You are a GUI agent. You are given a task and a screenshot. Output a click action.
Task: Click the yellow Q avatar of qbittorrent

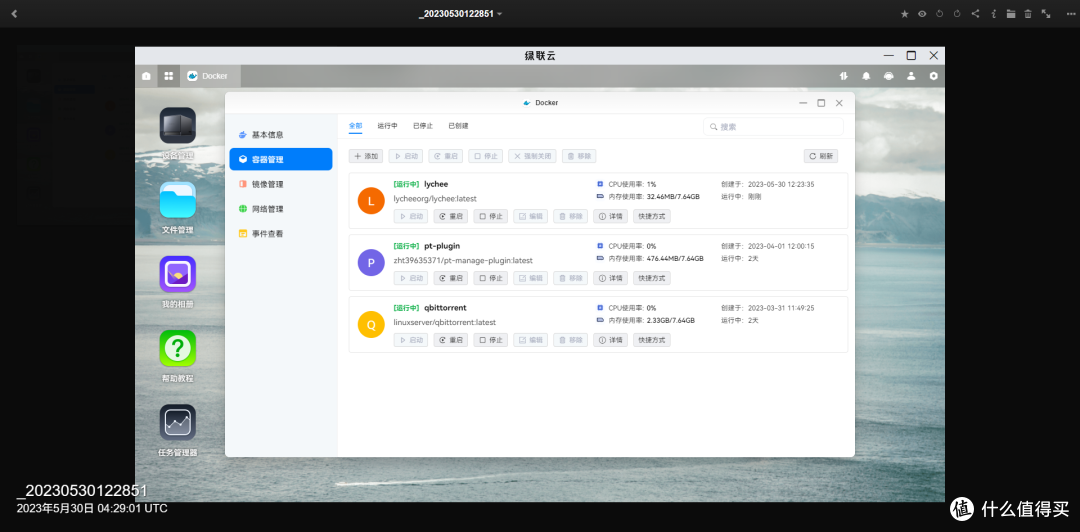(371, 325)
